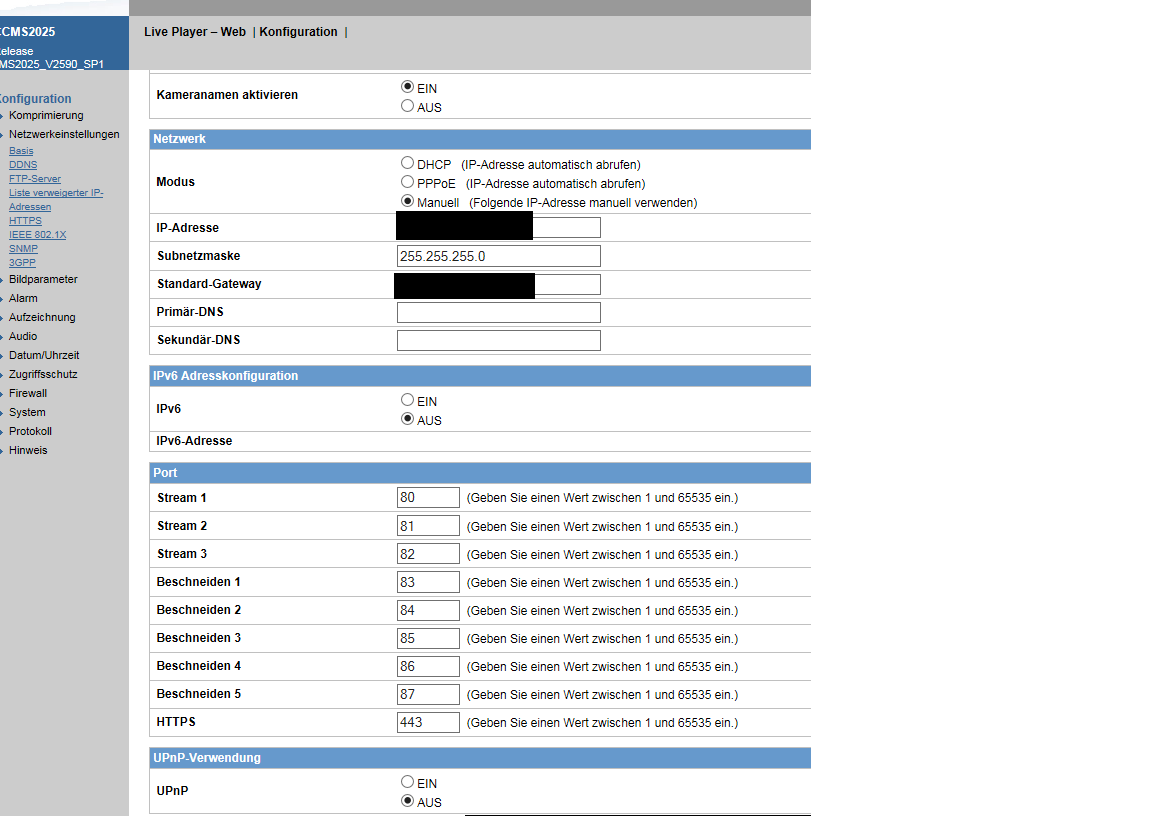Click the Subnetzmaske input field
The height and width of the screenshot is (816, 1152).
click(x=498, y=256)
